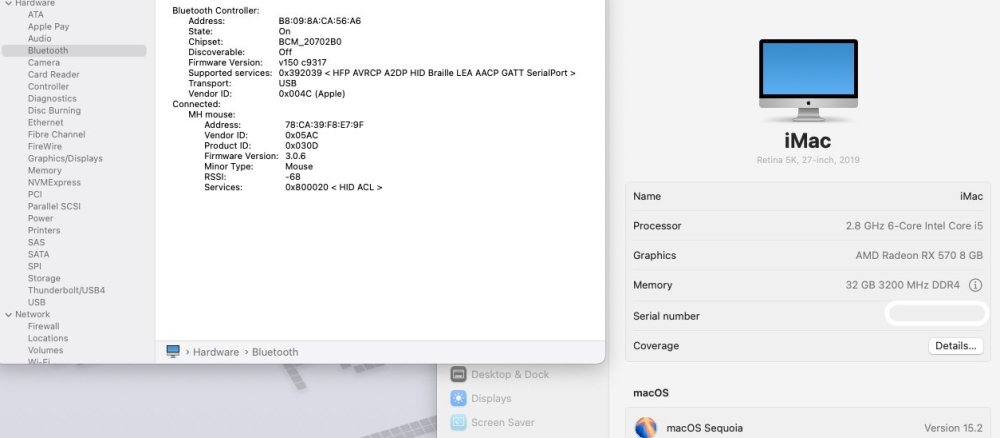Open the Displays settings icon
Viewport: 1000px width, 438px height.
(459, 398)
